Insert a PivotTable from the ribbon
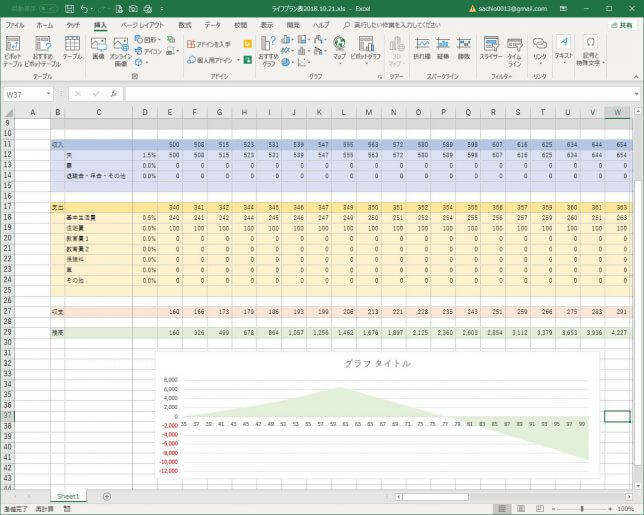Viewport: 644px width, 515px height. pyautogui.click(x=13, y=51)
